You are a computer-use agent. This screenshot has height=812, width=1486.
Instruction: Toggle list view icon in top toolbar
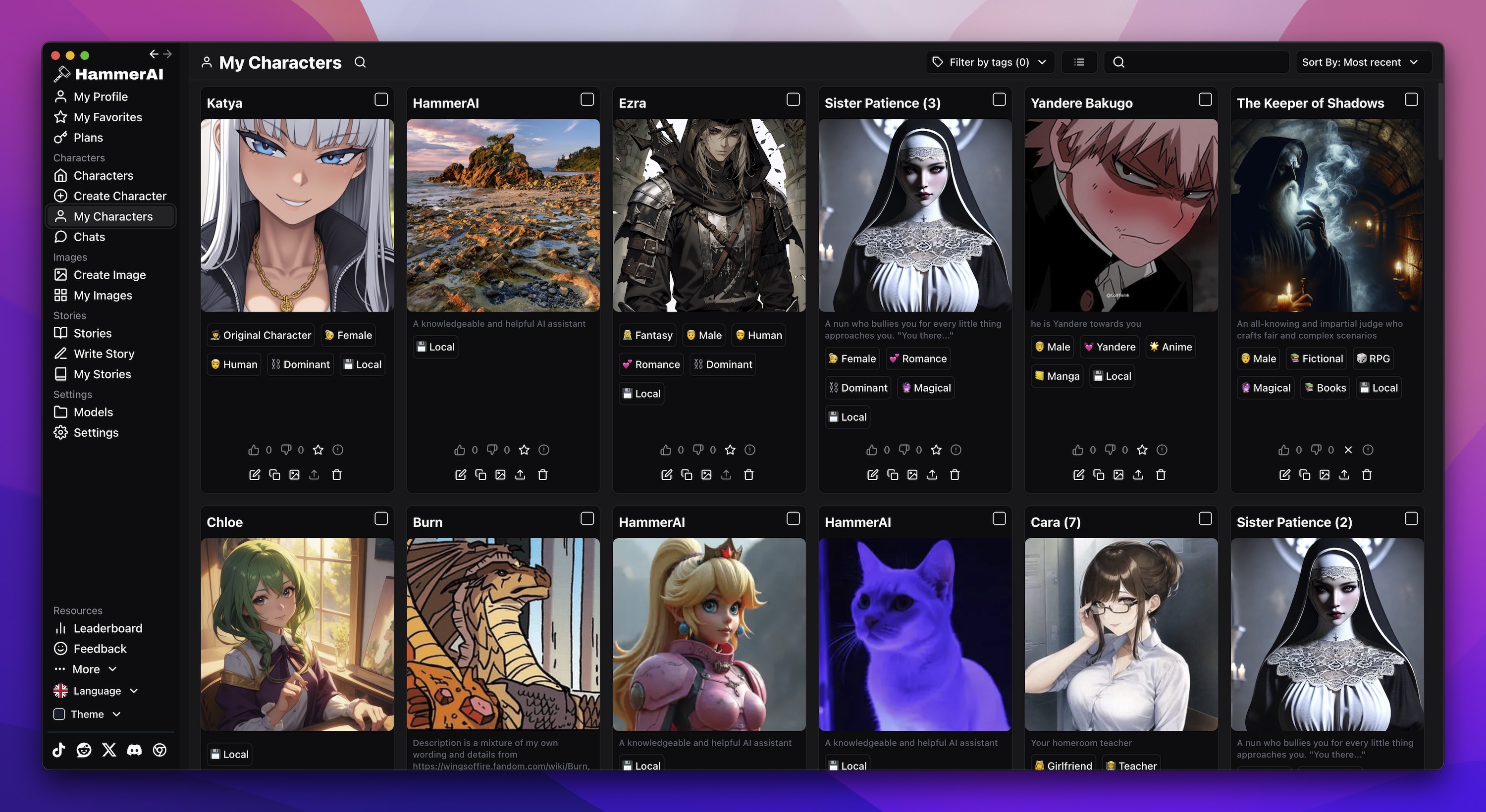pos(1079,62)
